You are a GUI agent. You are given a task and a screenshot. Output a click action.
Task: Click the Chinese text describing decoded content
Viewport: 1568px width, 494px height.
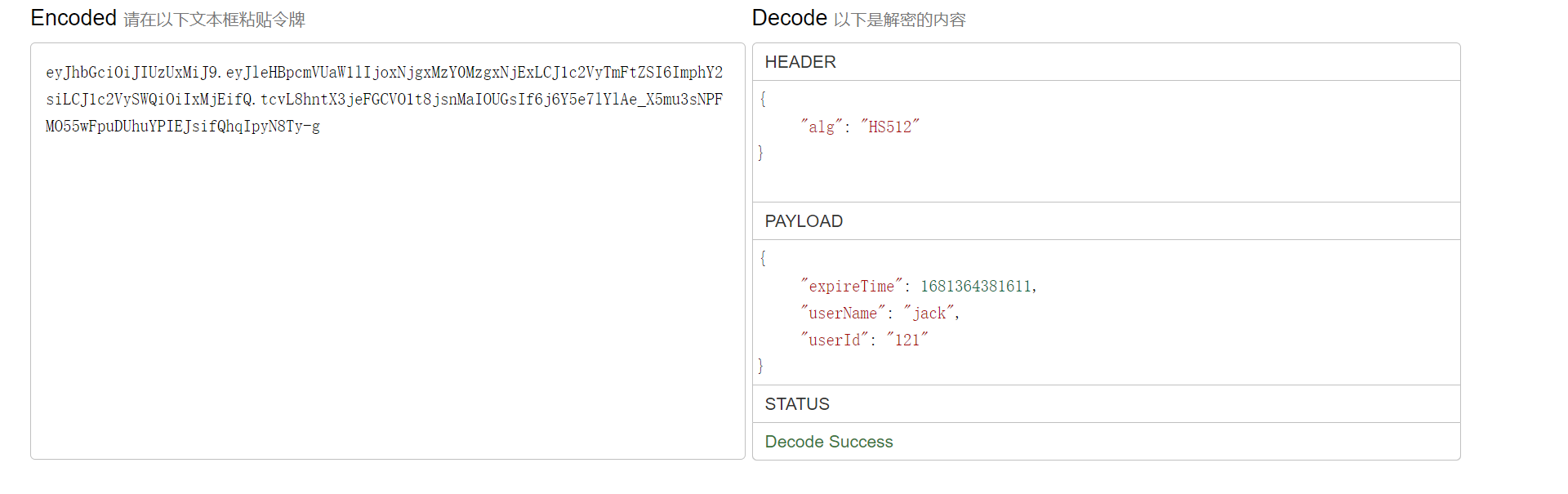pyautogui.click(x=899, y=20)
